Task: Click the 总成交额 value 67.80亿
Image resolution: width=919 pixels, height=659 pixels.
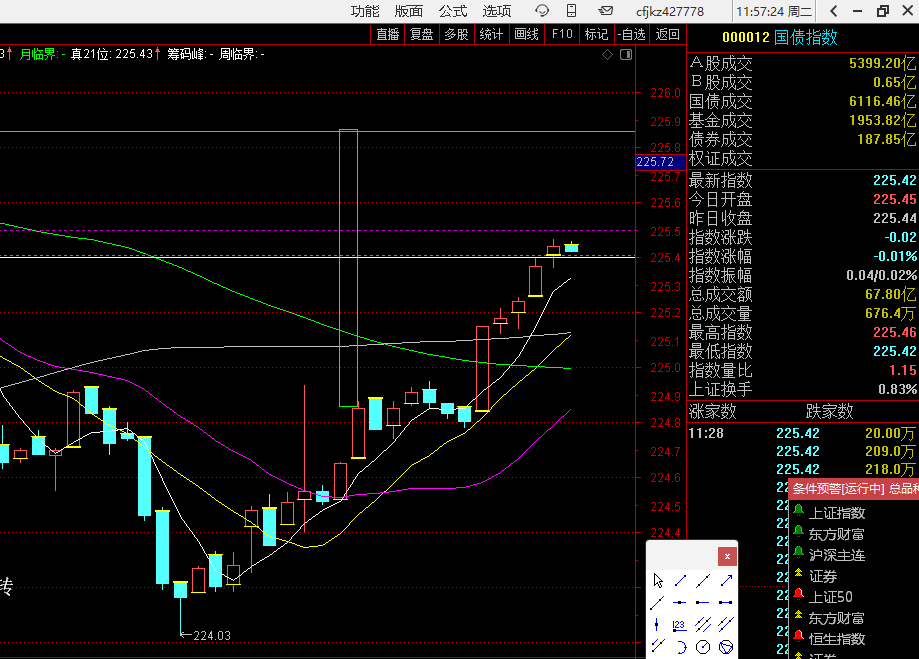Action: coord(890,294)
